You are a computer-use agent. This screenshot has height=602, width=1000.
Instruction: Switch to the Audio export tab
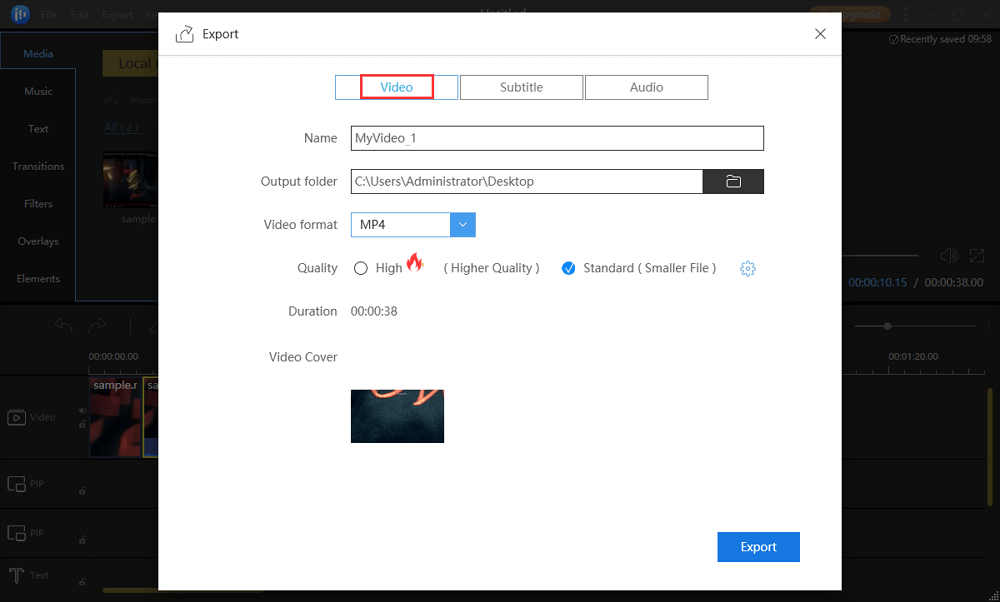(x=646, y=87)
